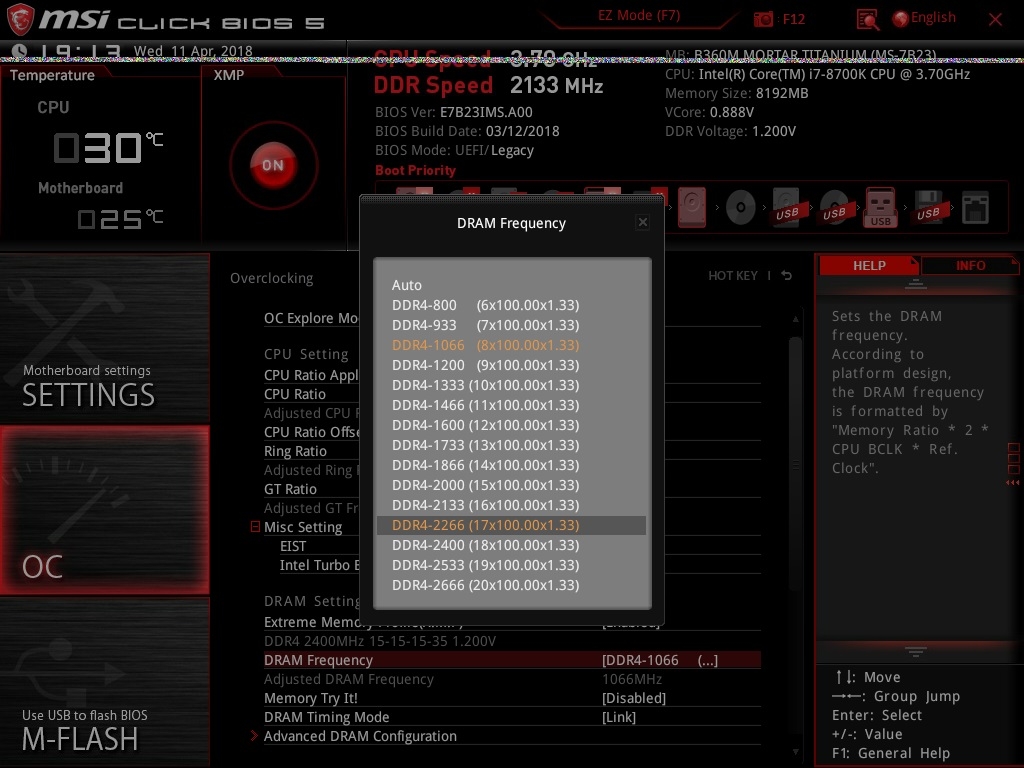Viewport: 1024px width, 768px height.
Task: Choose DDR4-1333 (10x100.00x1.33)
Action: 511,385
